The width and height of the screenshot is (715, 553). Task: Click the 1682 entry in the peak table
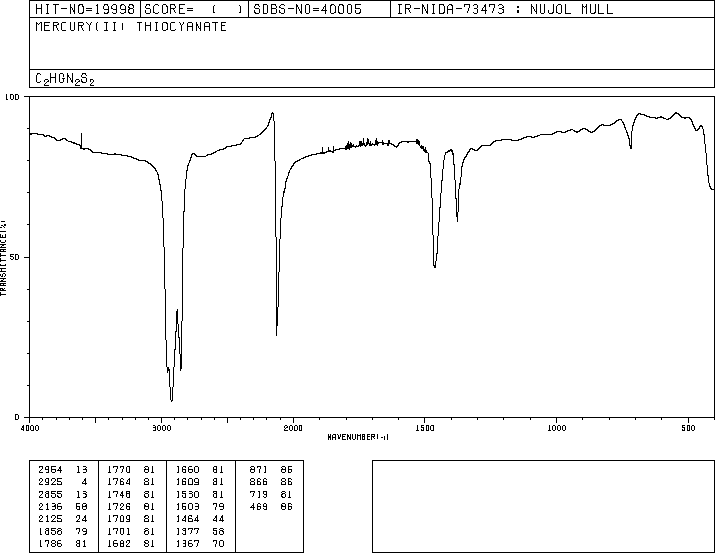(x=119, y=543)
